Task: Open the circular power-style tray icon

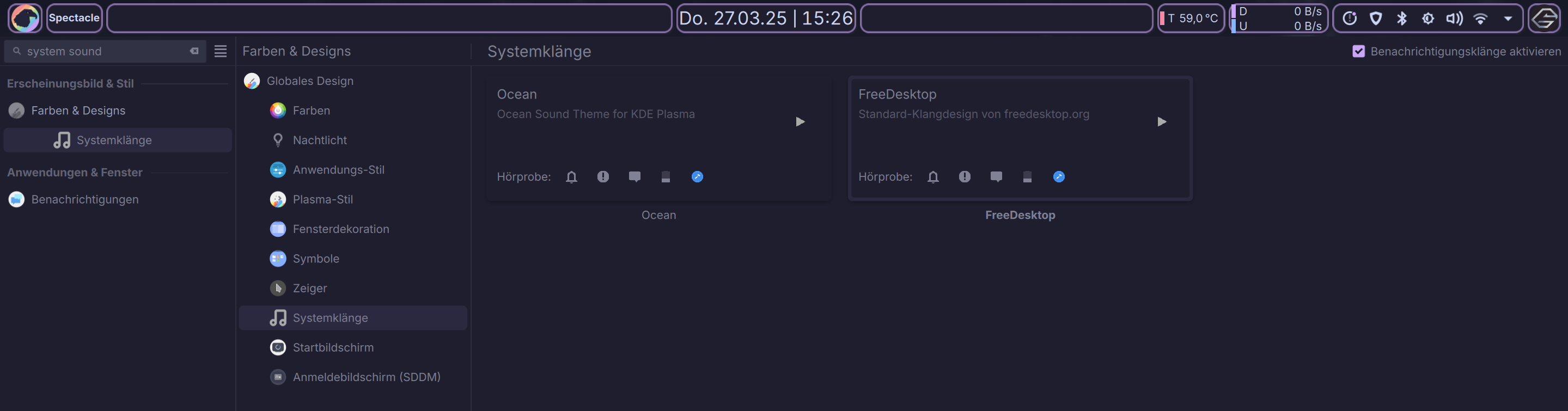Action: tap(1350, 19)
